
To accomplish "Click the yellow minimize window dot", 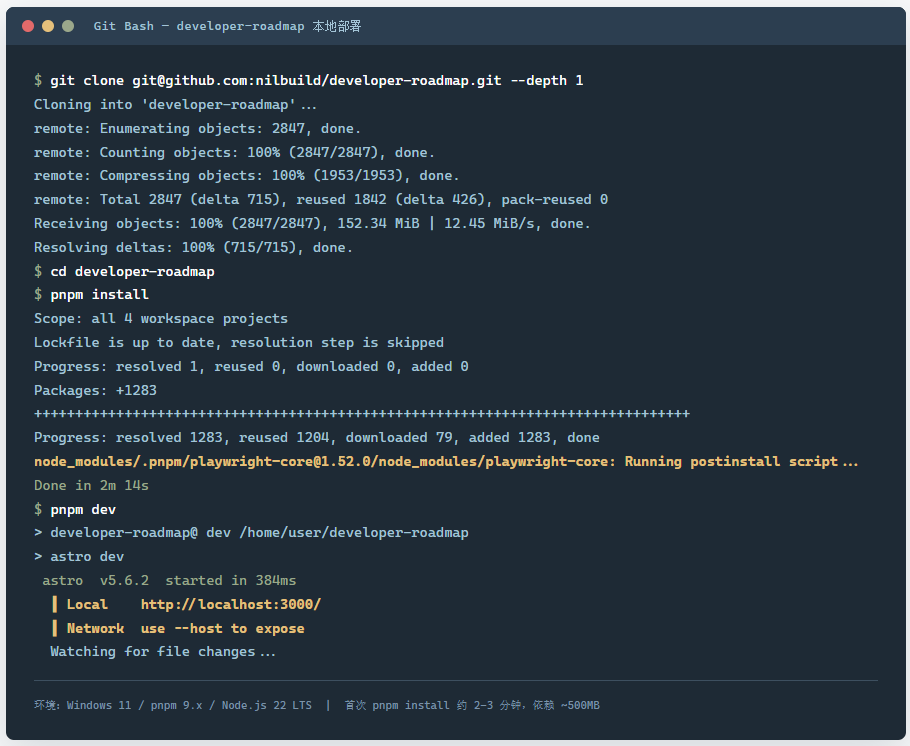I will point(48,26).
